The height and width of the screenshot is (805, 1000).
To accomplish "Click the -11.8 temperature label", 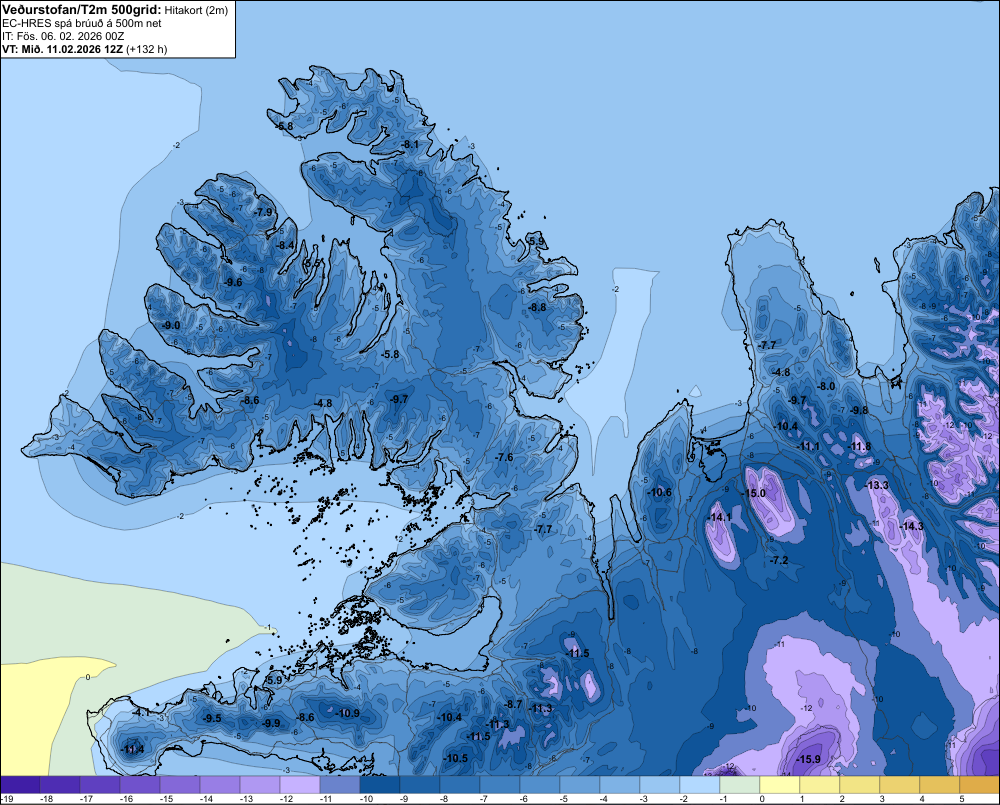I will click(860, 446).
